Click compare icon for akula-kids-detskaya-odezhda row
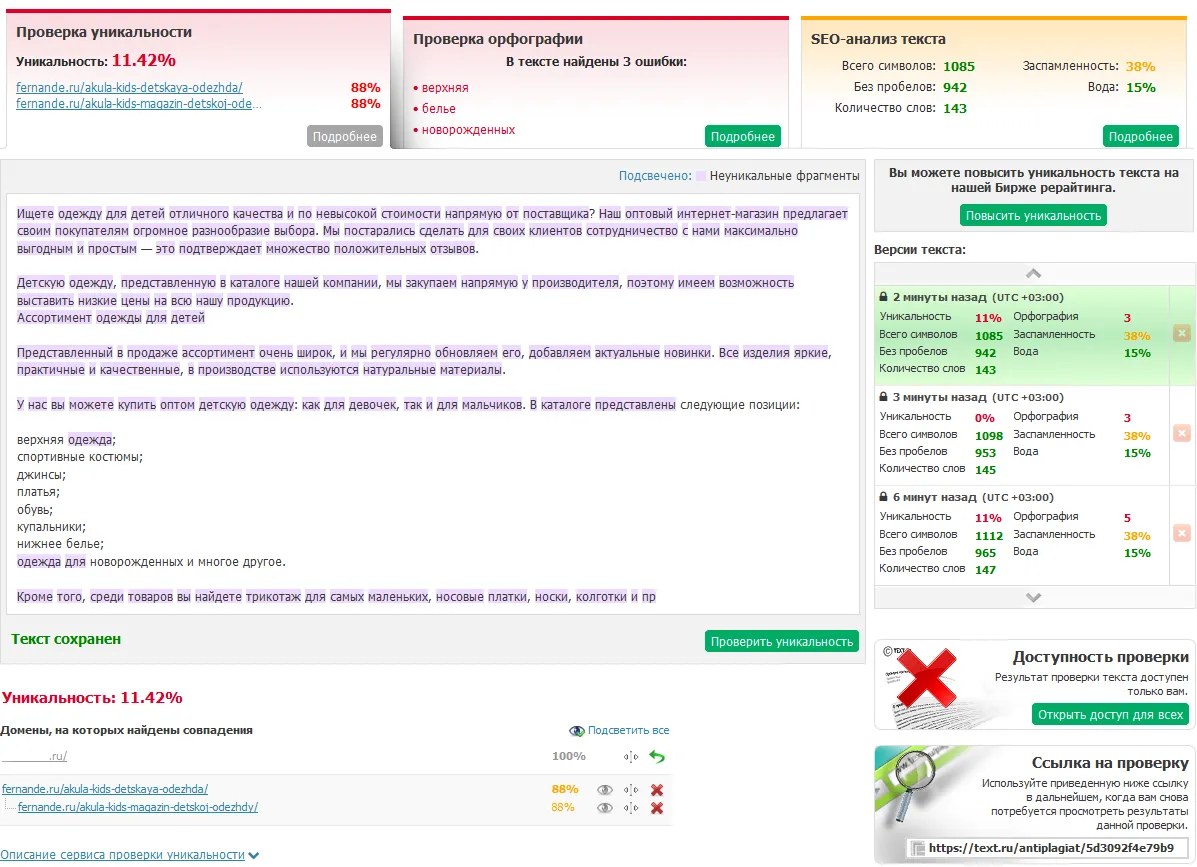The width and height of the screenshot is (1197, 867). click(x=631, y=790)
